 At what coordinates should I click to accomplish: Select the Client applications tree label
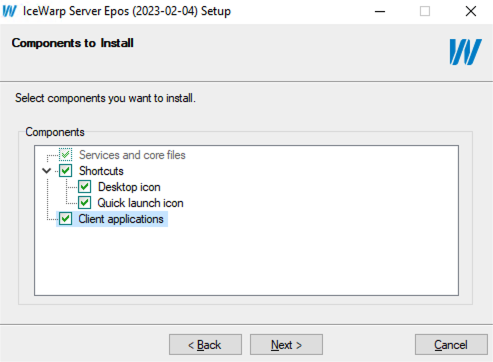[121, 219]
